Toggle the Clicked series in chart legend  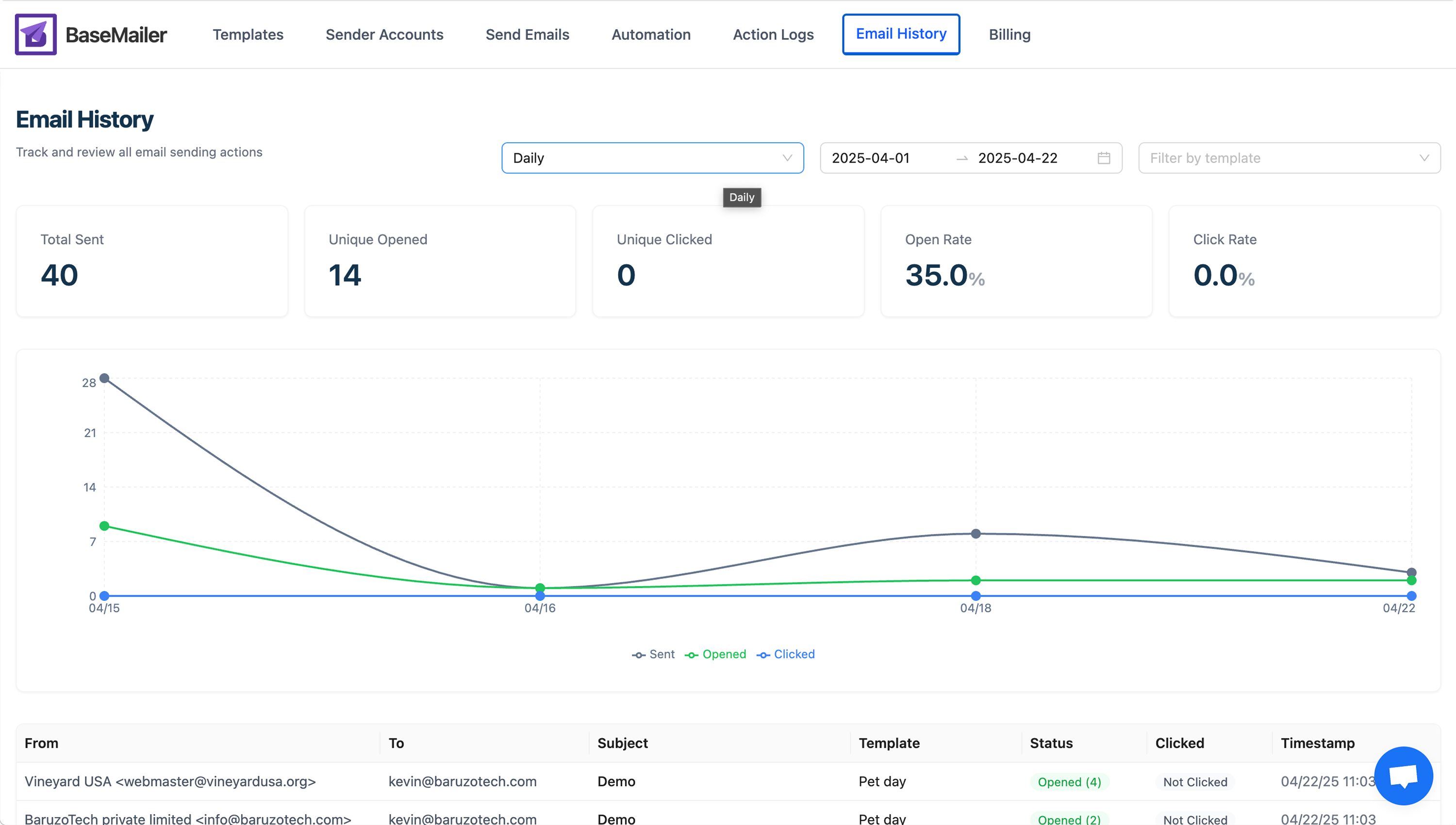(786, 655)
